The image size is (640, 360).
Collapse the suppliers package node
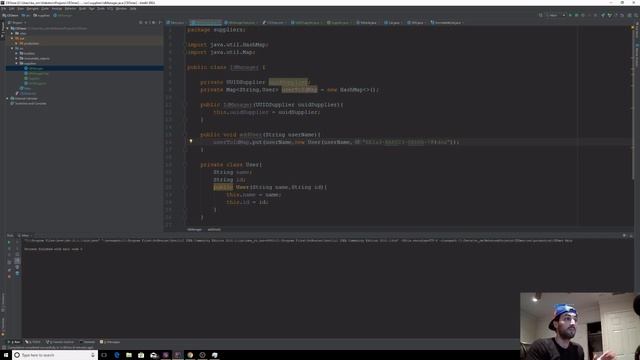point(17,63)
